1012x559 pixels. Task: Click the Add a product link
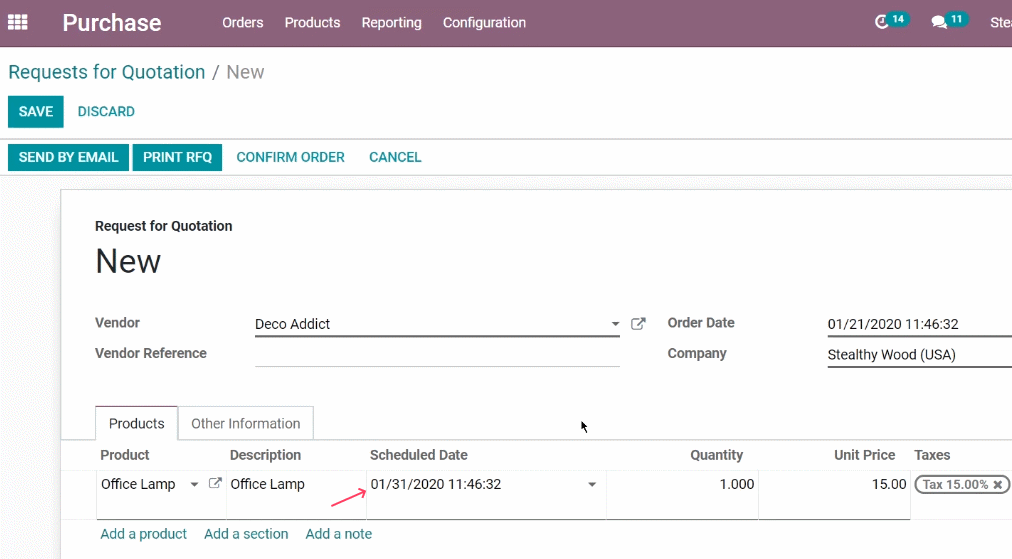[x=143, y=534]
